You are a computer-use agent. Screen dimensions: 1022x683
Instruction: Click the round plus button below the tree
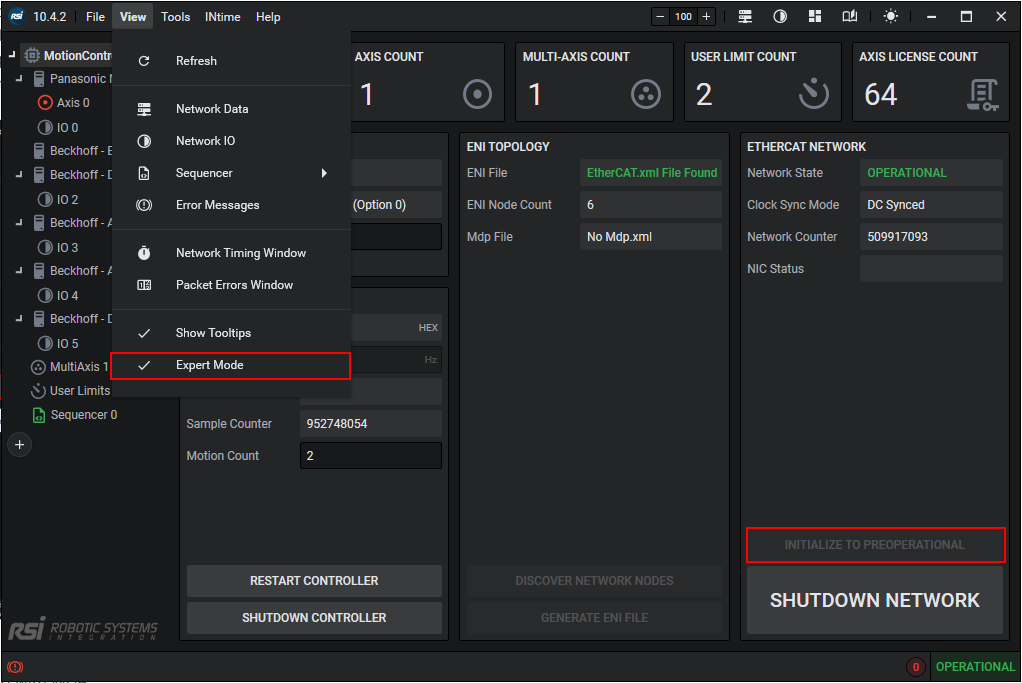coord(19,445)
